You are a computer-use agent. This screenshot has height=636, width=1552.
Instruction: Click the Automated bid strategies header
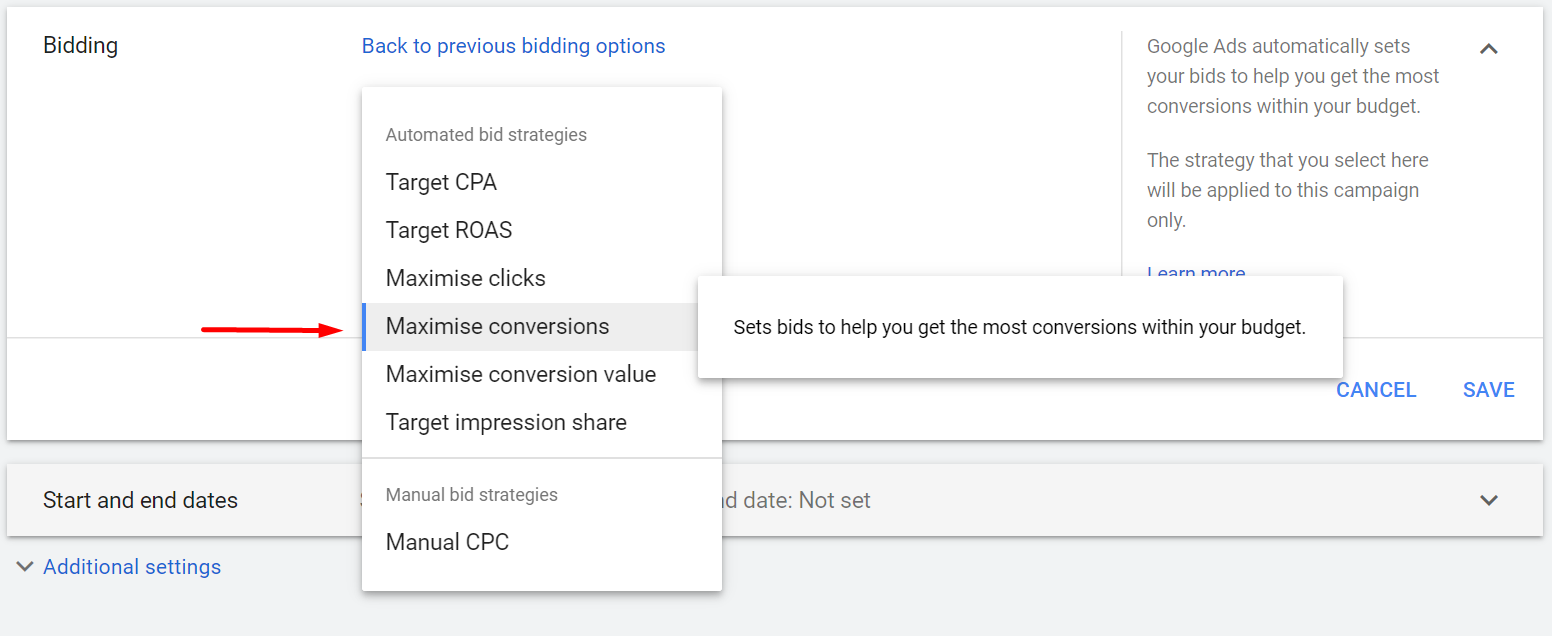point(486,134)
